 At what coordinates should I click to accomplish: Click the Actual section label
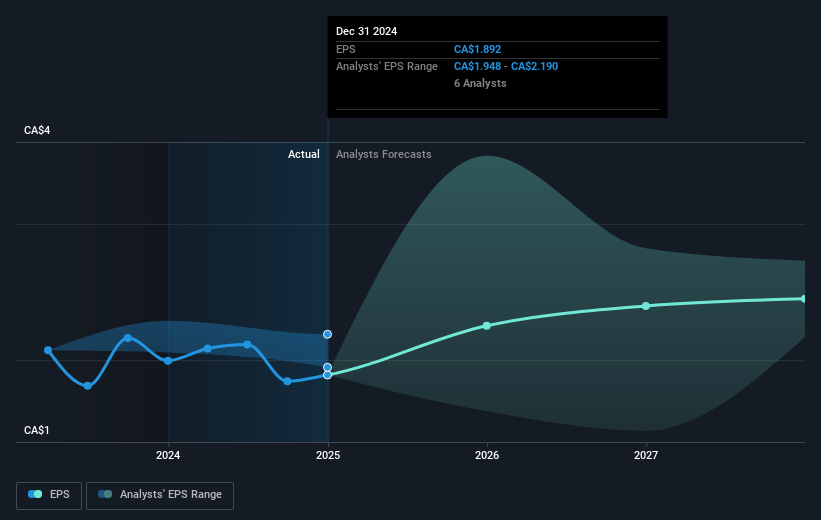(304, 154)
